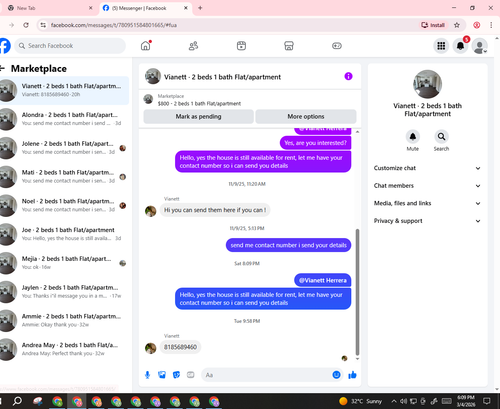Reload the browser page

[x=26, y=25]
